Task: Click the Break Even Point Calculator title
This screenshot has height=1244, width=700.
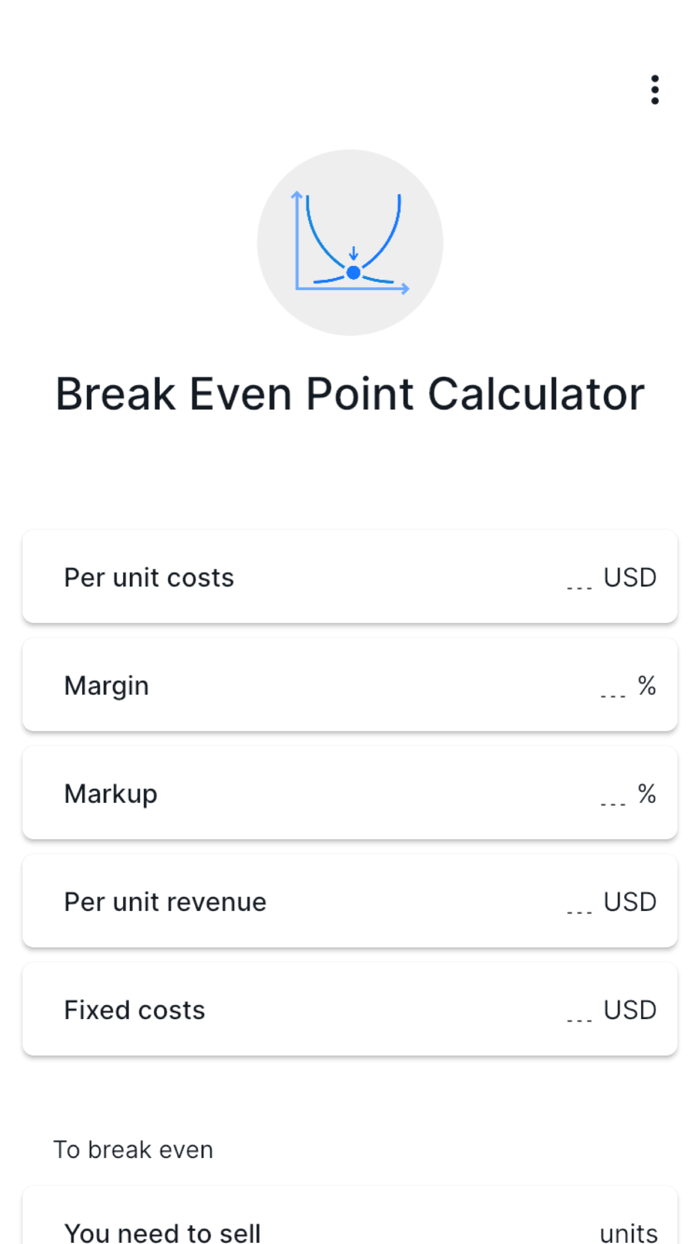Action: pyautogui.click(x=350, y=393)
